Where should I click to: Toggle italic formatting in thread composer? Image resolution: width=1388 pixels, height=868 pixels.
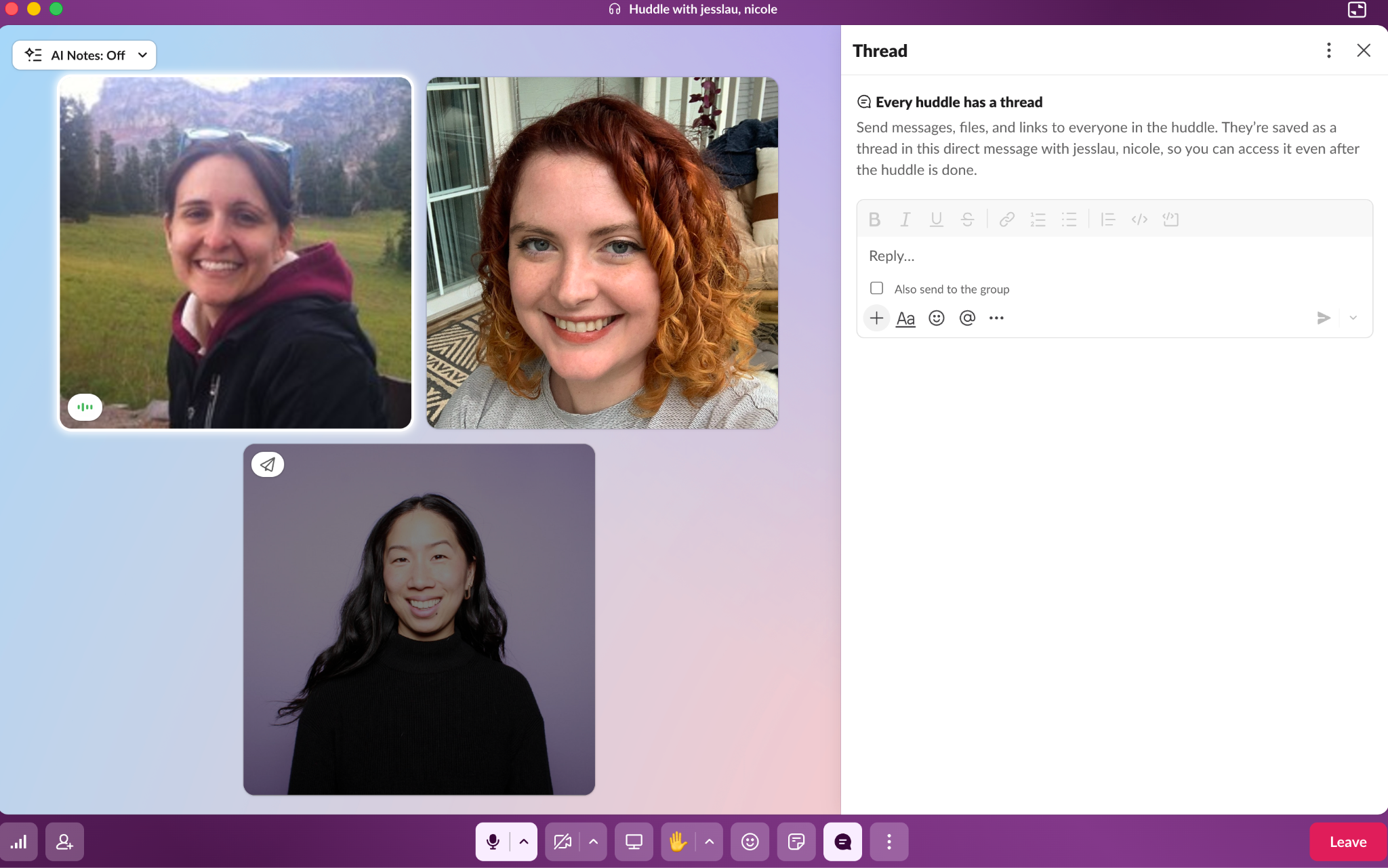tap(905, 219)
